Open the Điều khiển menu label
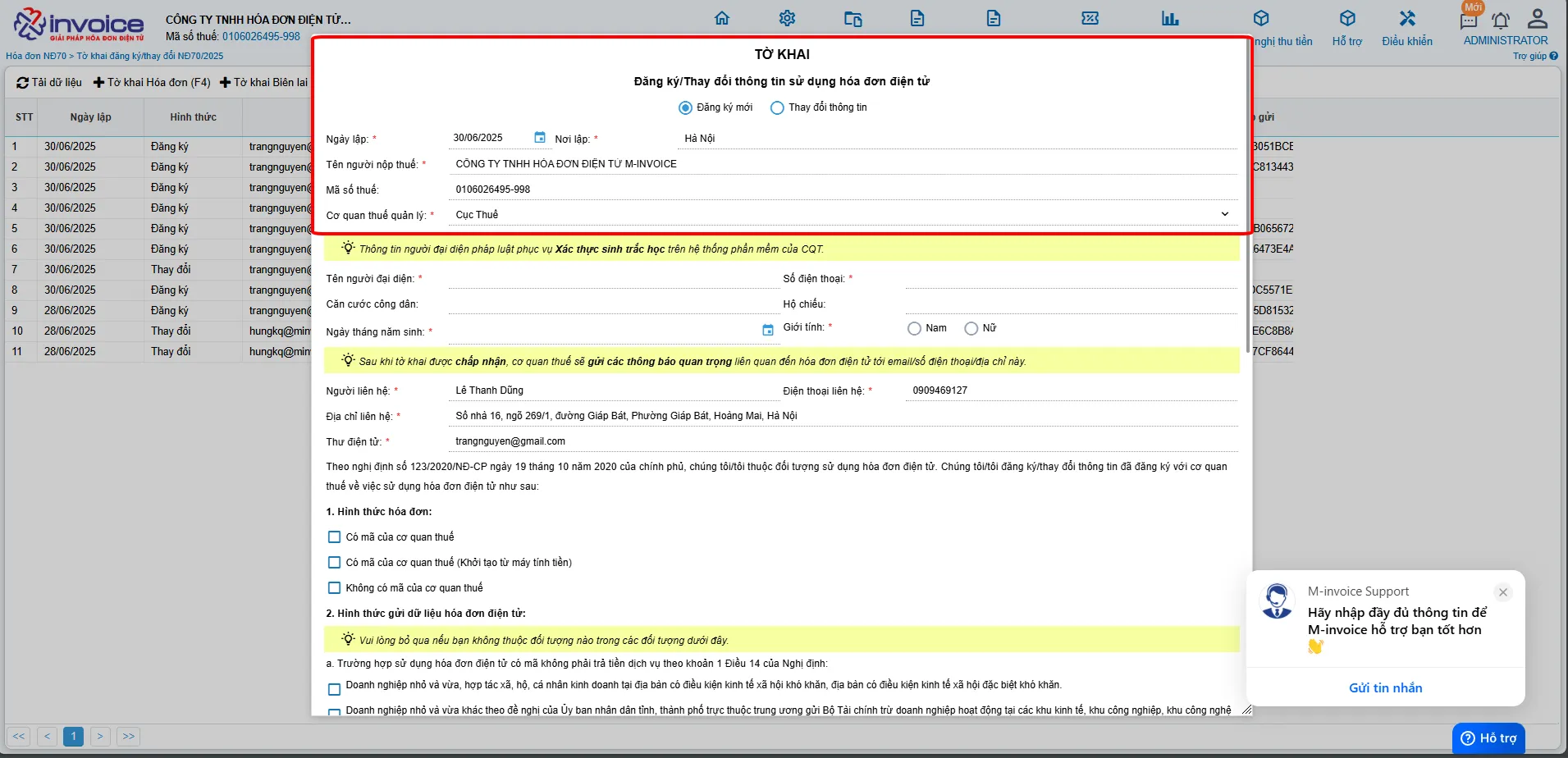This screenshot has width=1568, height=758. coord(1407,41)
